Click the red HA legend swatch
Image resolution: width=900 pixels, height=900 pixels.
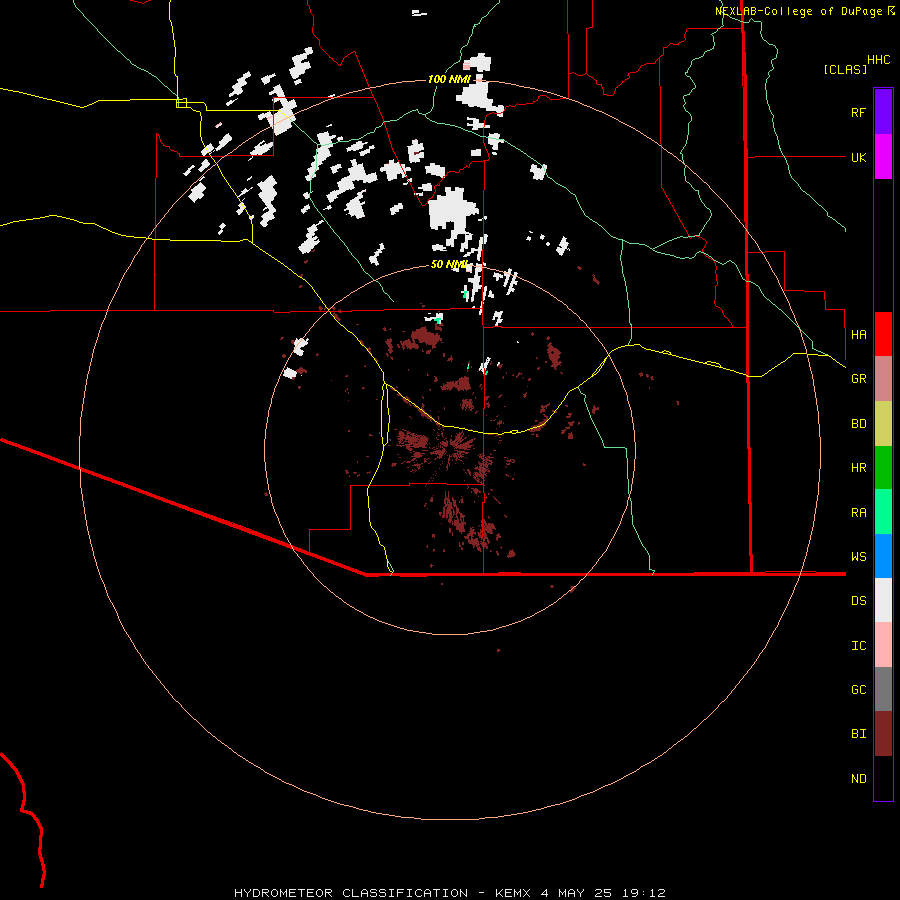pos(883,334)
